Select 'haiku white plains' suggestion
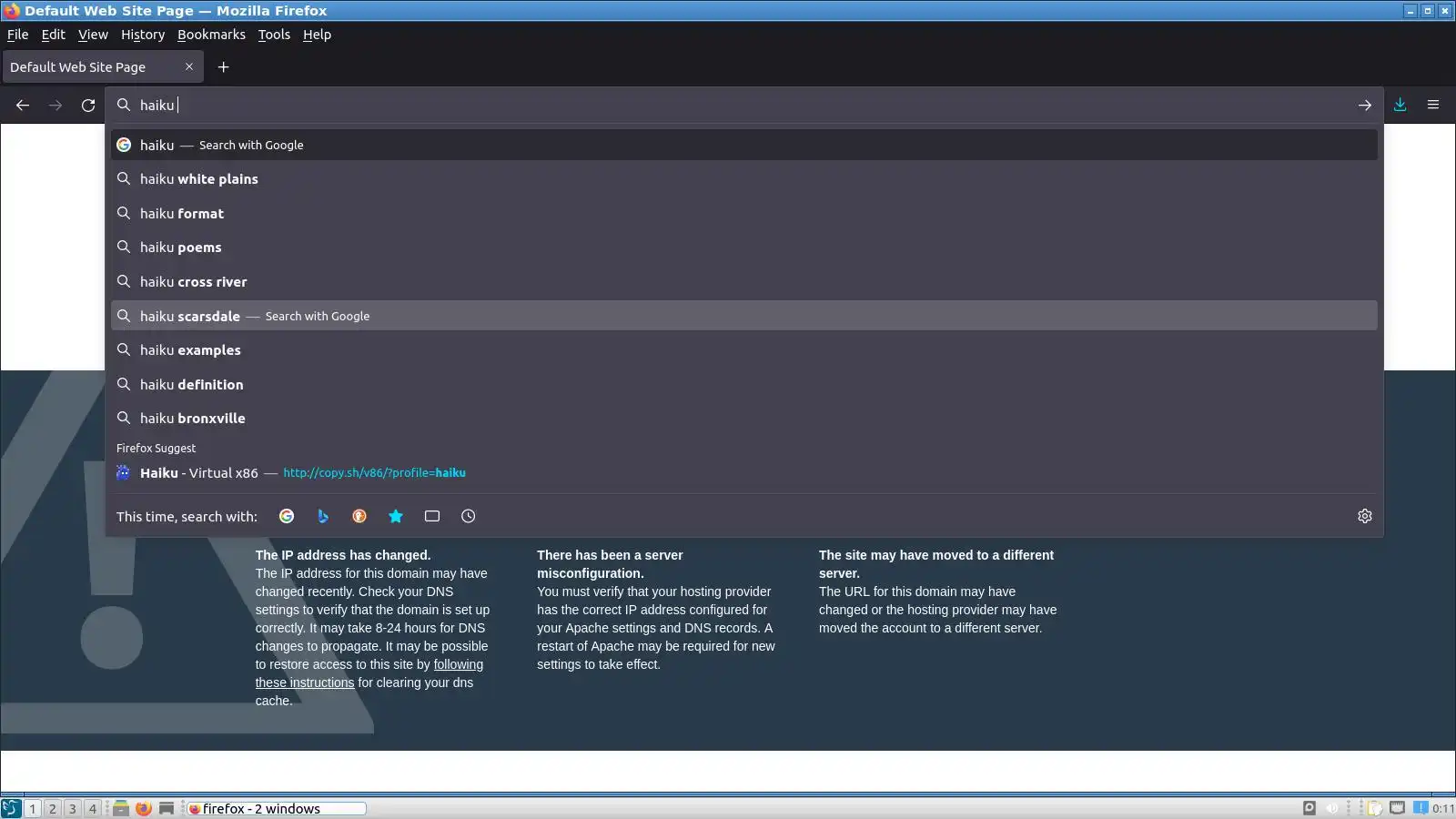Screen dimensions: 1456x819 click(744, 179)
